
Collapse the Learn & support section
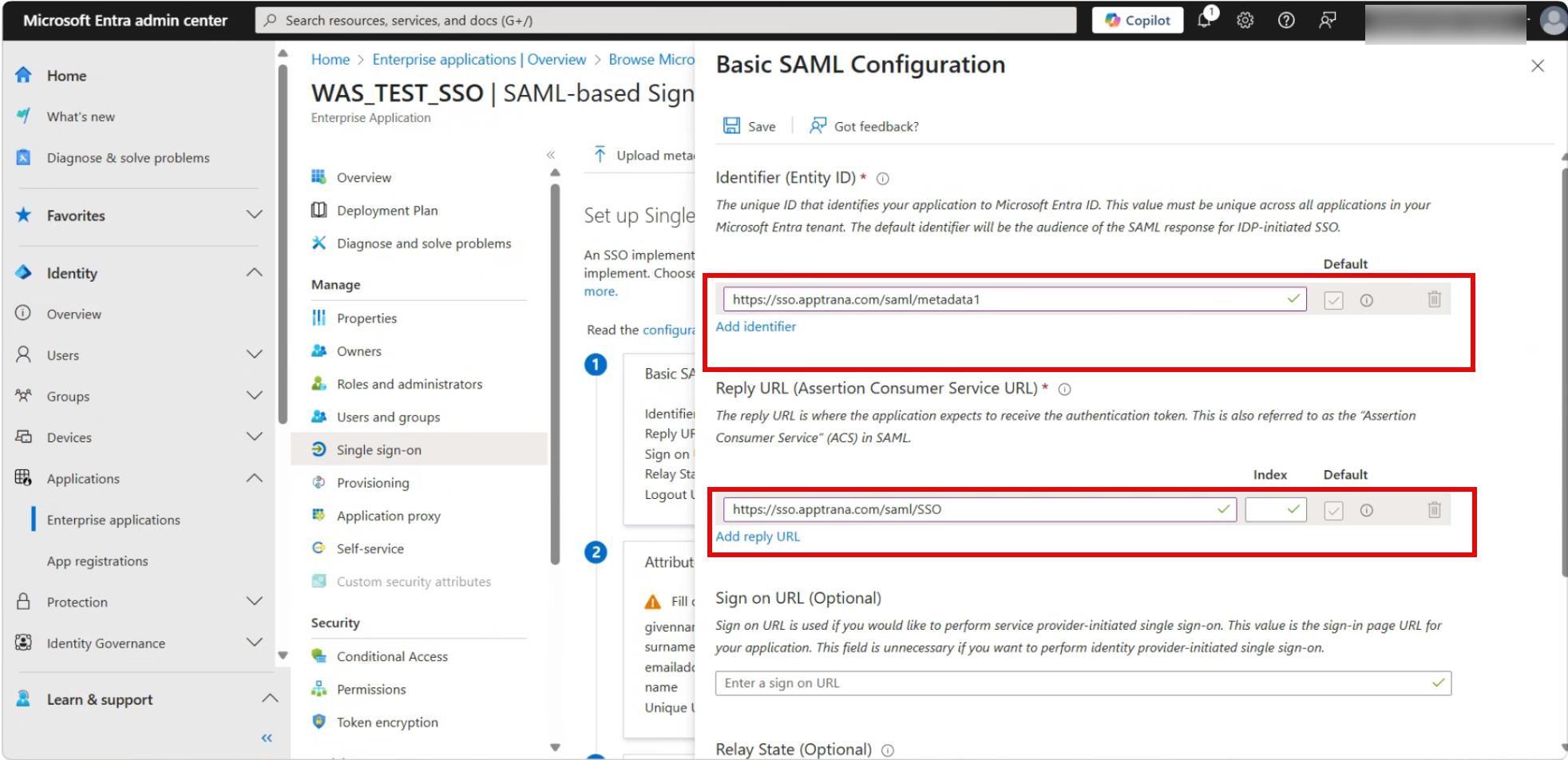[270, 699]
